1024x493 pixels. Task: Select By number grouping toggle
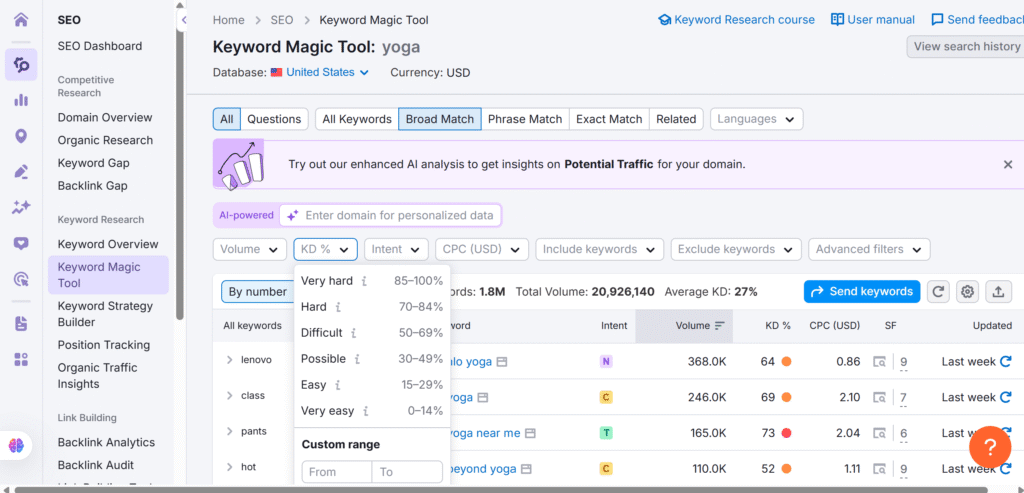point(257,292)
